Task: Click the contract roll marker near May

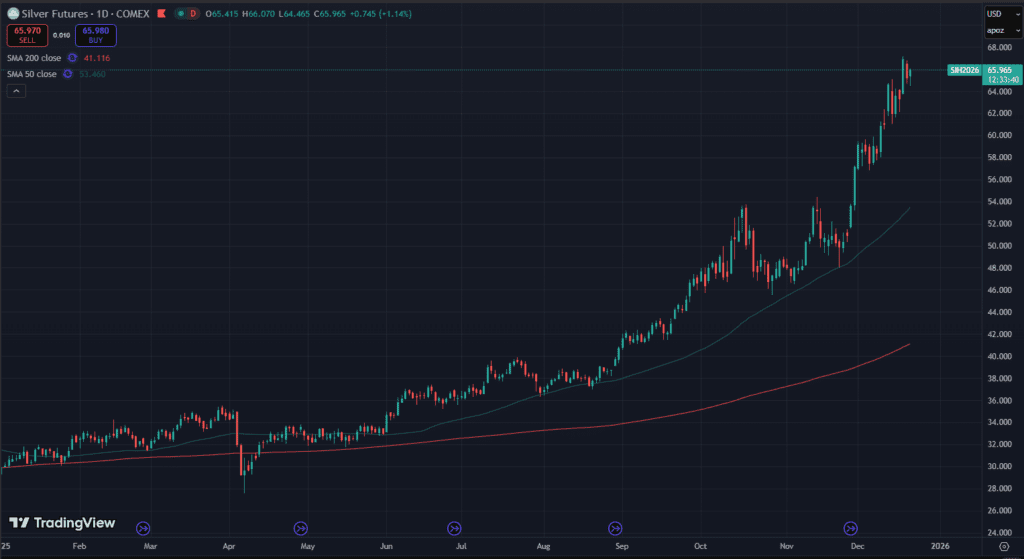Action: [x=301, y=528]
